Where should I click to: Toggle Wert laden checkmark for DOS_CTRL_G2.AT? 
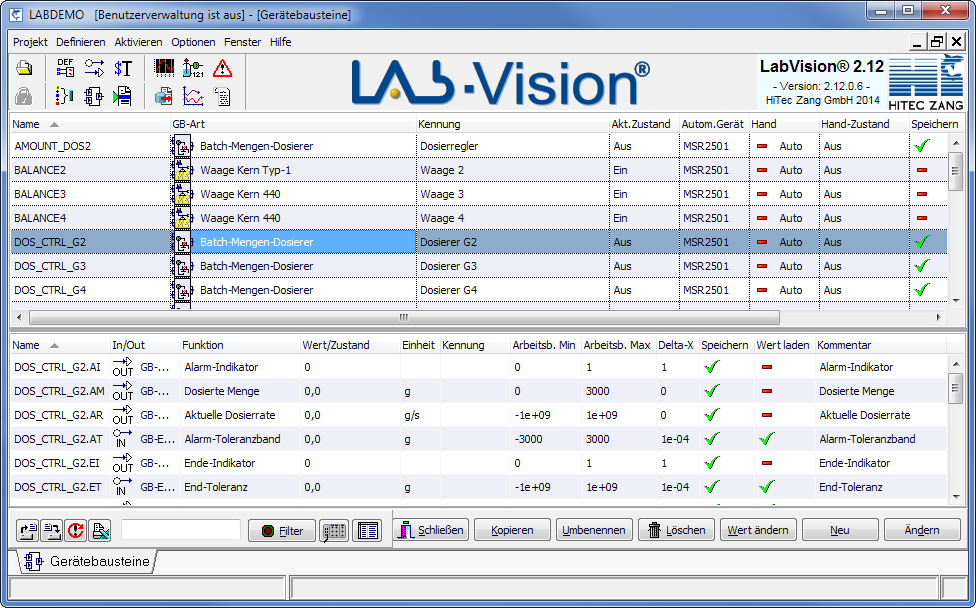(x=767, y=439)
